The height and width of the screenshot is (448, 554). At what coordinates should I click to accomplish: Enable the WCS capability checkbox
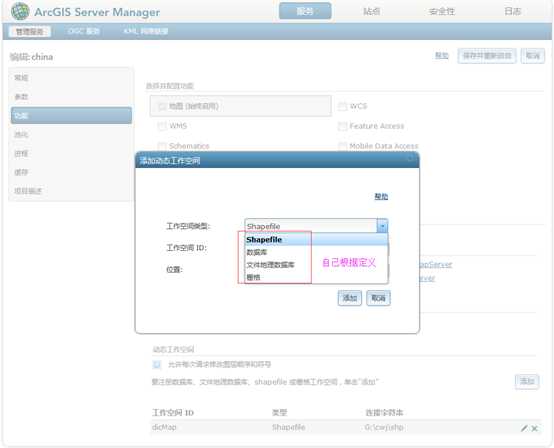(342, 106)
